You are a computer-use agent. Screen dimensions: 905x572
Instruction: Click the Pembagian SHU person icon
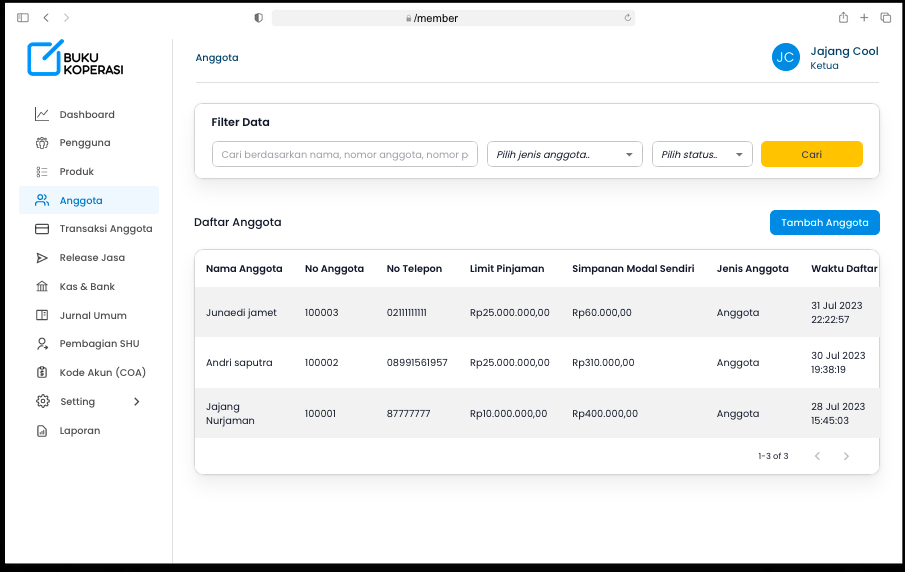point(42,344)
